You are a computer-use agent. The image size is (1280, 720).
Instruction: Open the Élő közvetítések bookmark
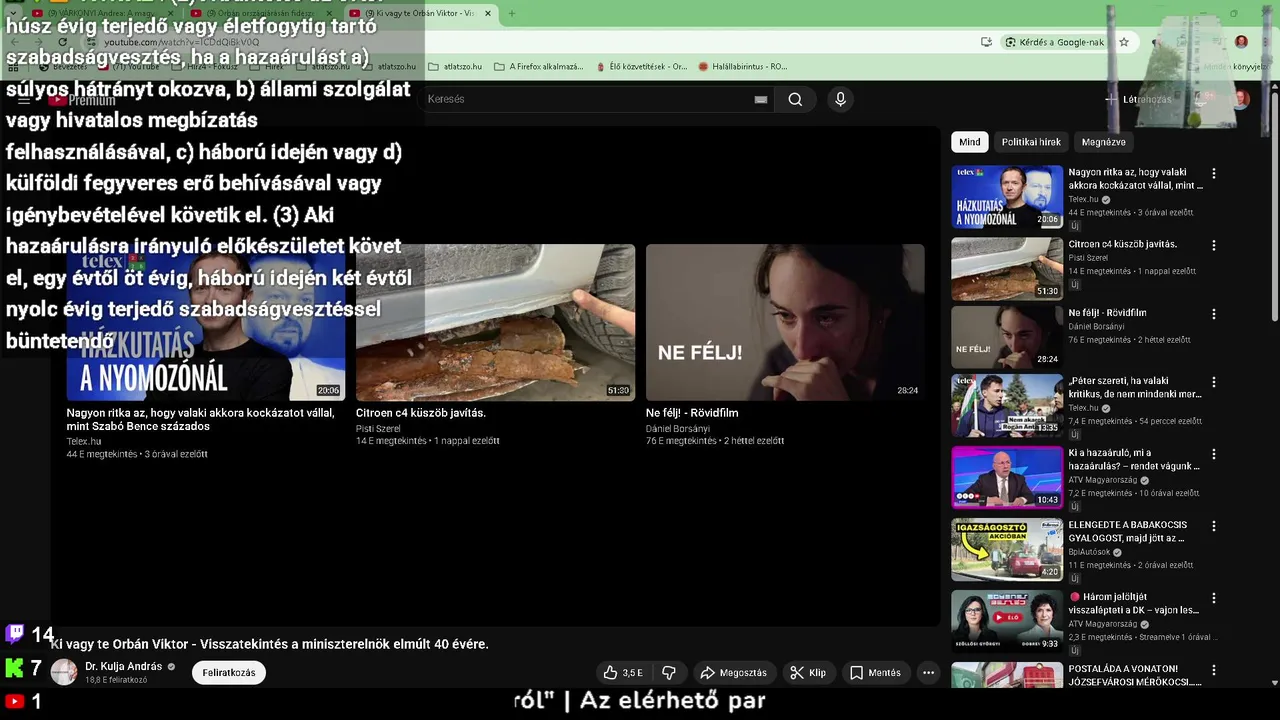click(641, 66)
